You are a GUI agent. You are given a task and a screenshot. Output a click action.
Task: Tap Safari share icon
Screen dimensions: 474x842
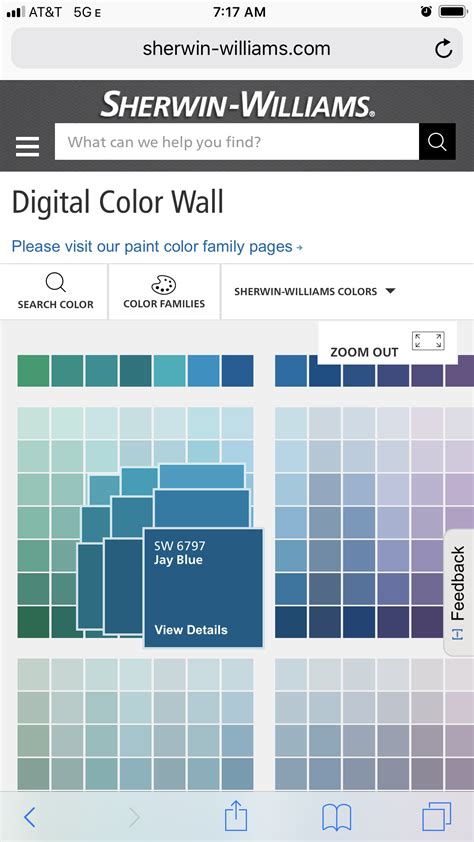236,816
